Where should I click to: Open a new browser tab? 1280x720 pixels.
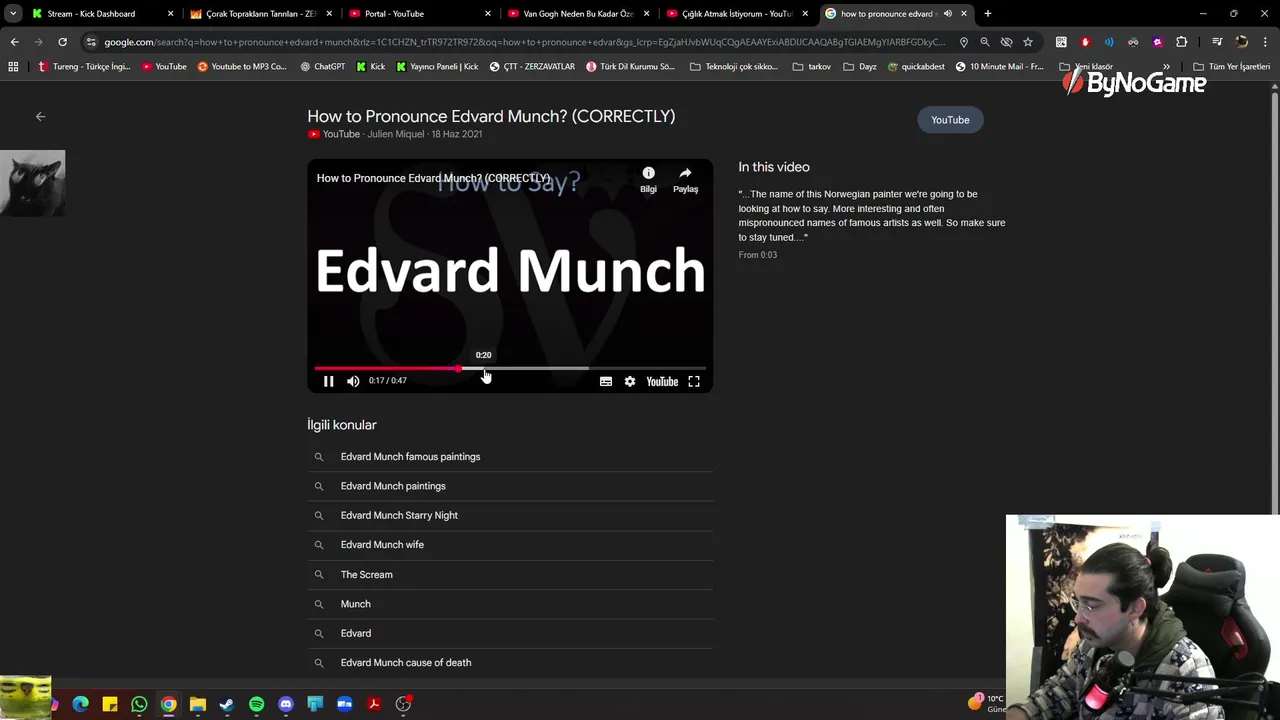(x=988, y=14)
